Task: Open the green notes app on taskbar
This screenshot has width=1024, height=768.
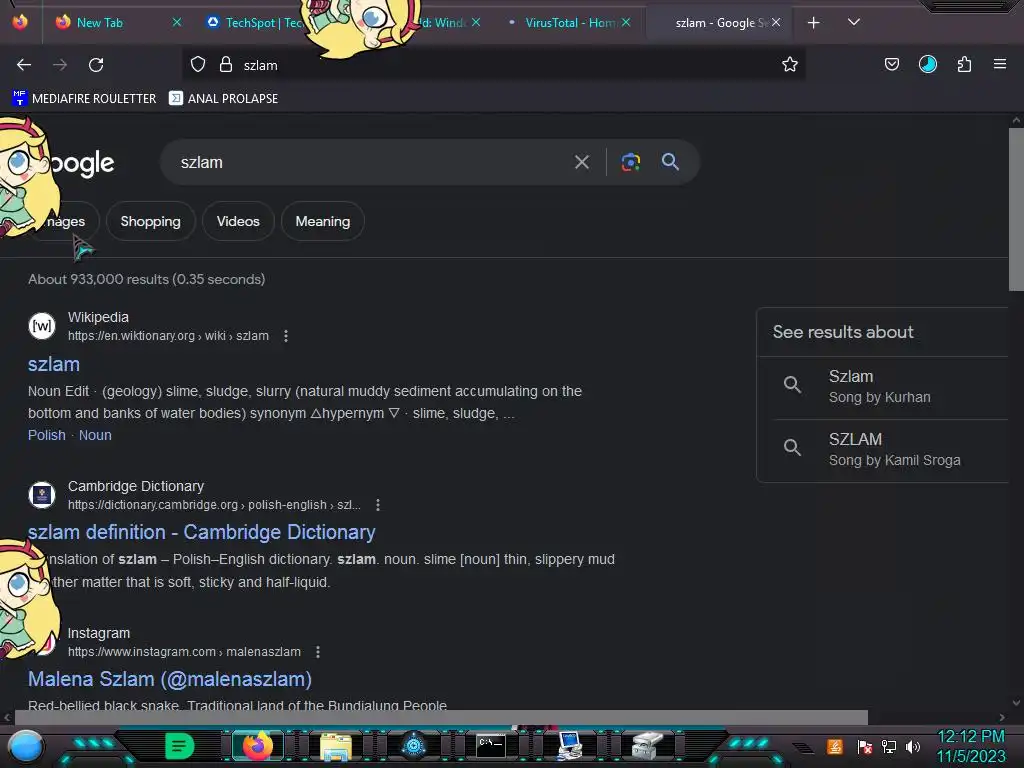Action: click(x=179, y=746)
